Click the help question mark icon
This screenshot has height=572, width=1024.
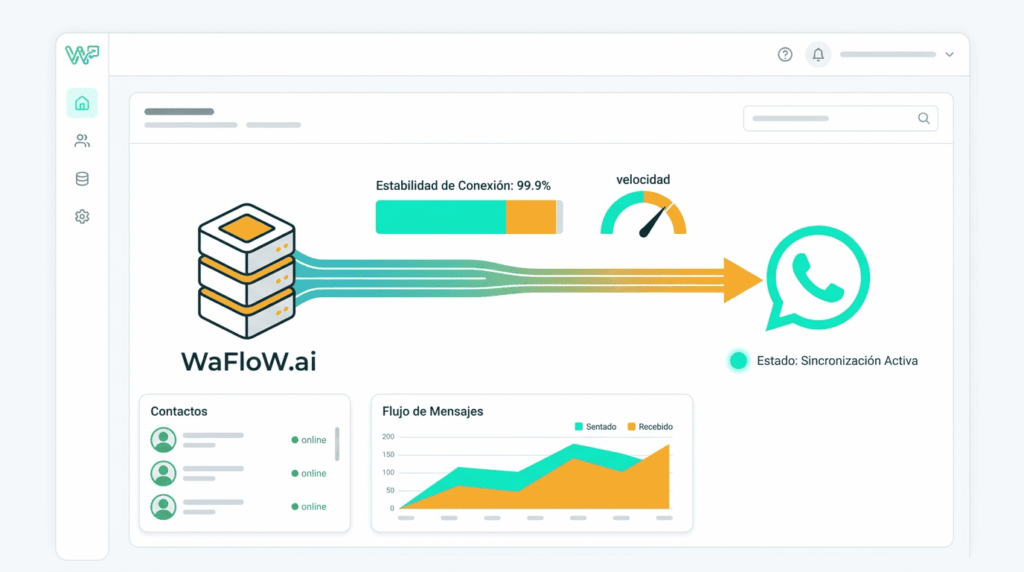785,55
